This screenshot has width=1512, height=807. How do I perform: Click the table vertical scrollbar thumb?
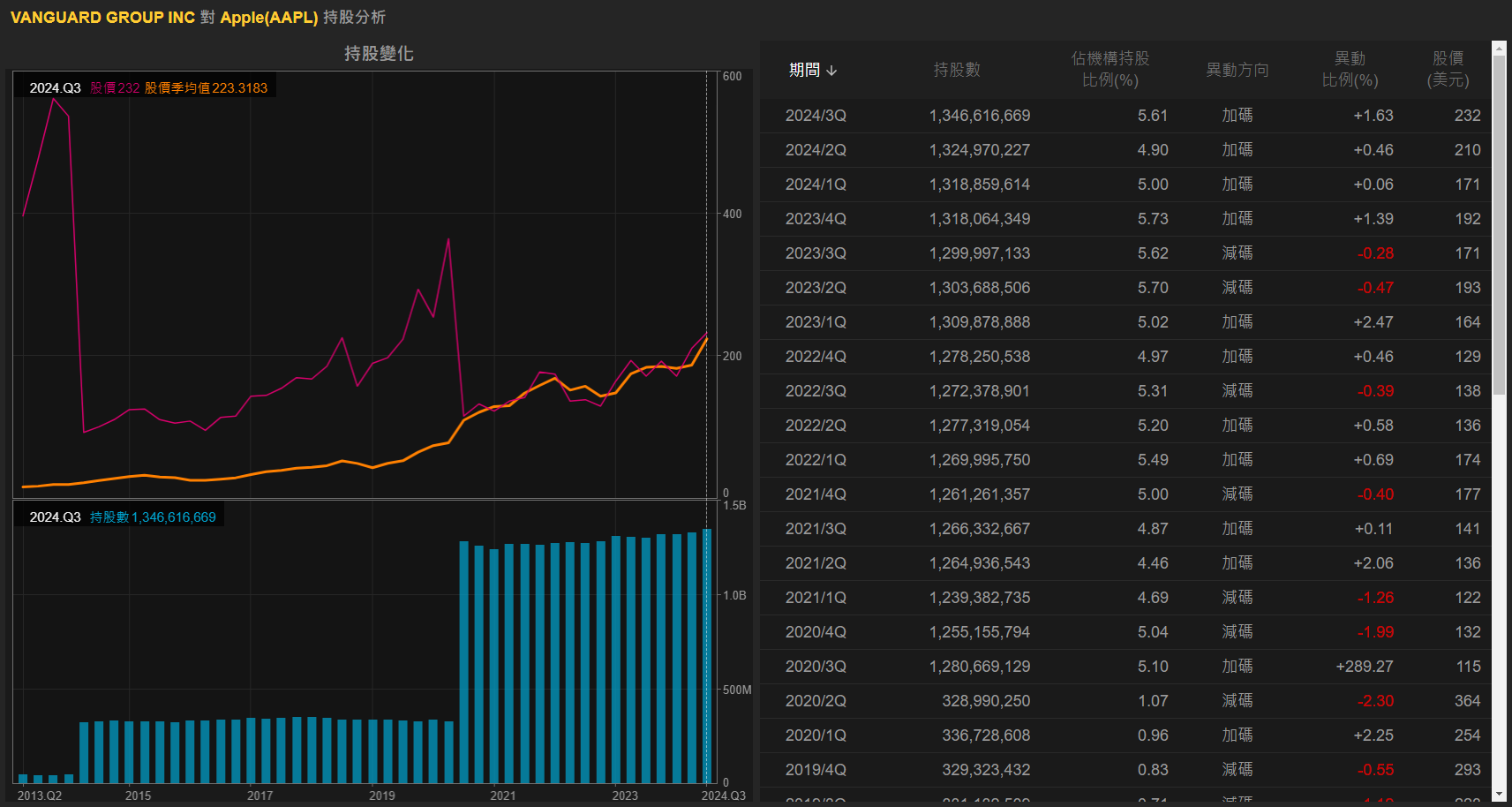(x=1499, y=225)
